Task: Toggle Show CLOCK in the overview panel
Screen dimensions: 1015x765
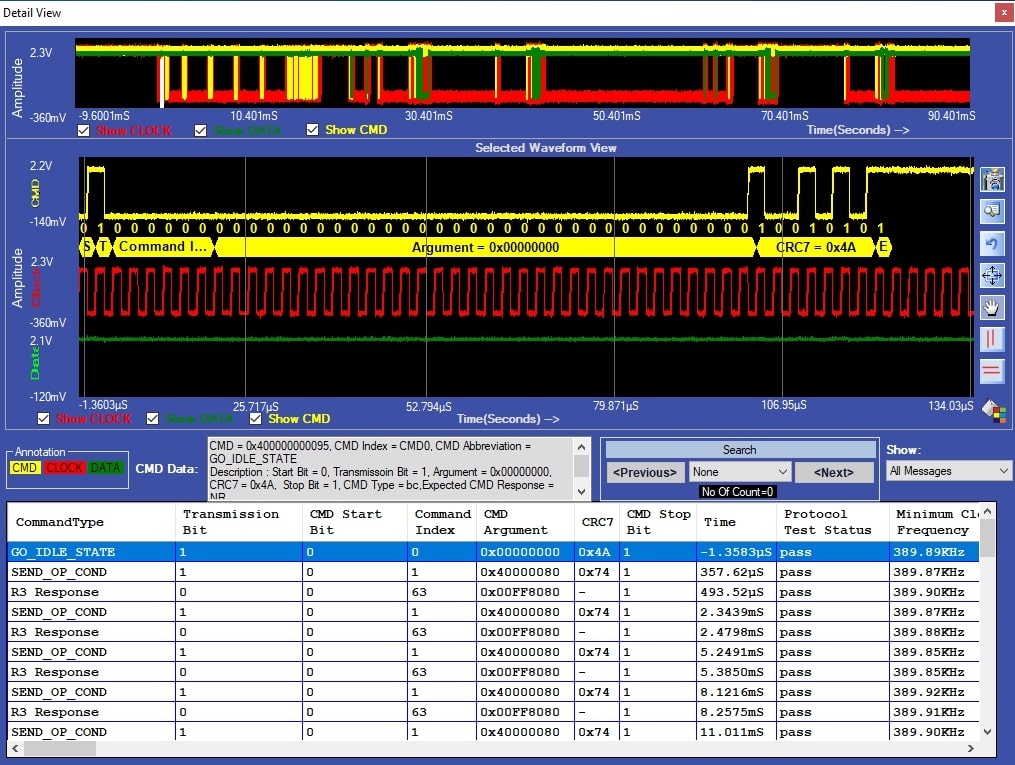Action: pos(84,129)
